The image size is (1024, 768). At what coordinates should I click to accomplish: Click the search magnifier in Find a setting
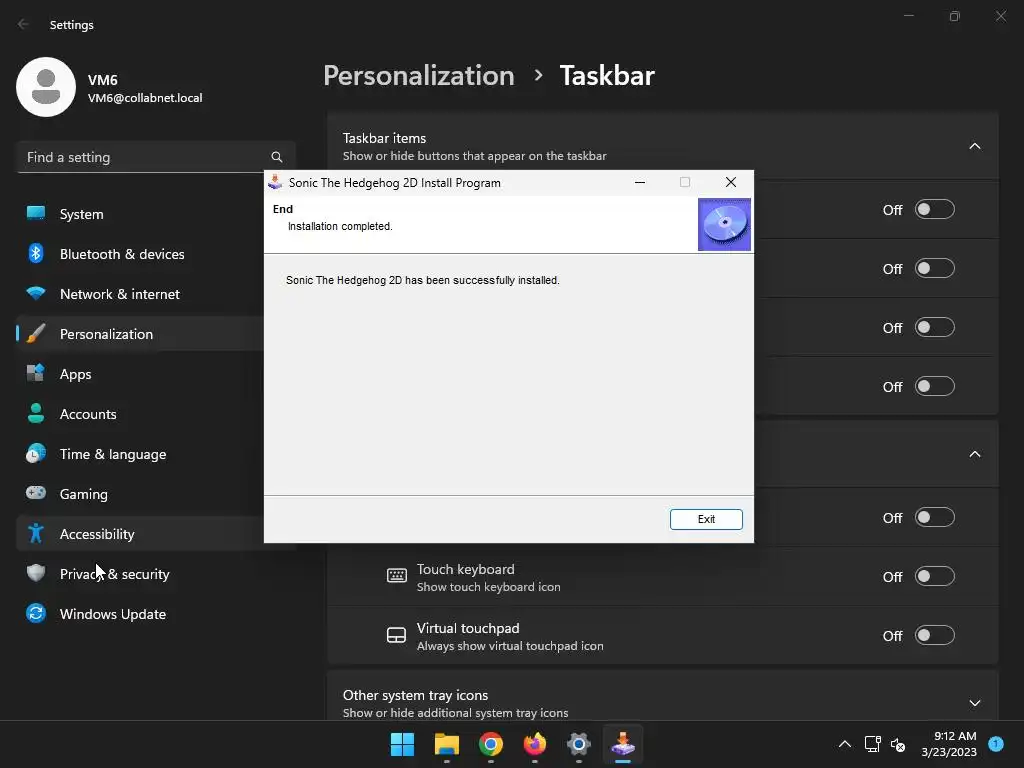point(277,157)
